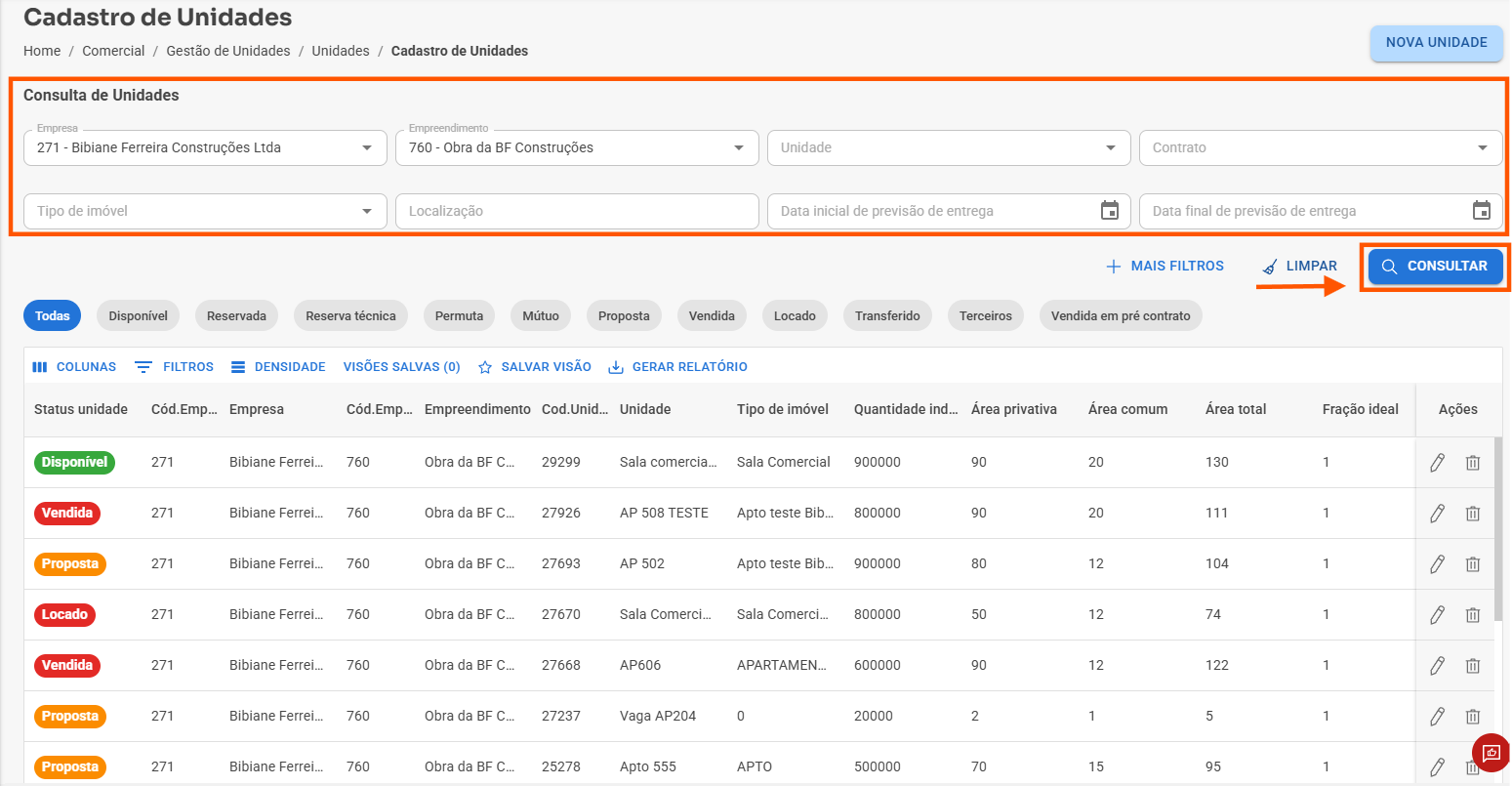The image size is (1512, 786).
Task: Sort by Fração ideal column header
Action: pos(1361,410)
